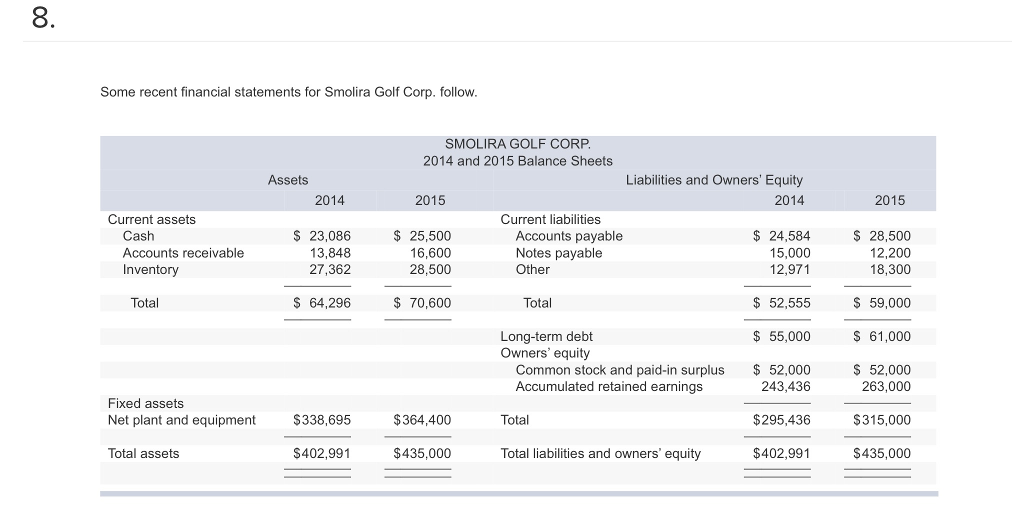The height and width of the screenshot is (512, 1024).
Task: Select long-term debt value $55,000
Action: pos(782,336)
